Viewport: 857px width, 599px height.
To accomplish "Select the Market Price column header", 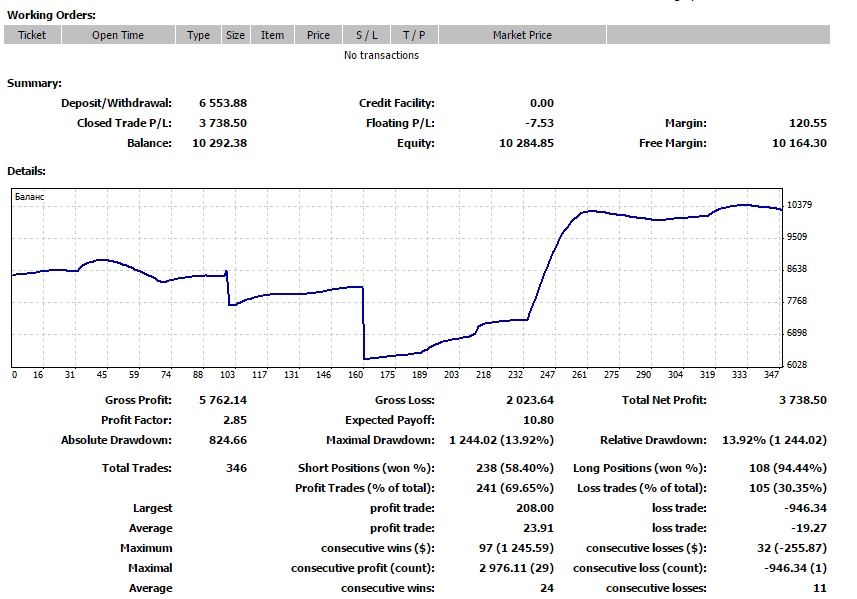I will click(522, 35).
